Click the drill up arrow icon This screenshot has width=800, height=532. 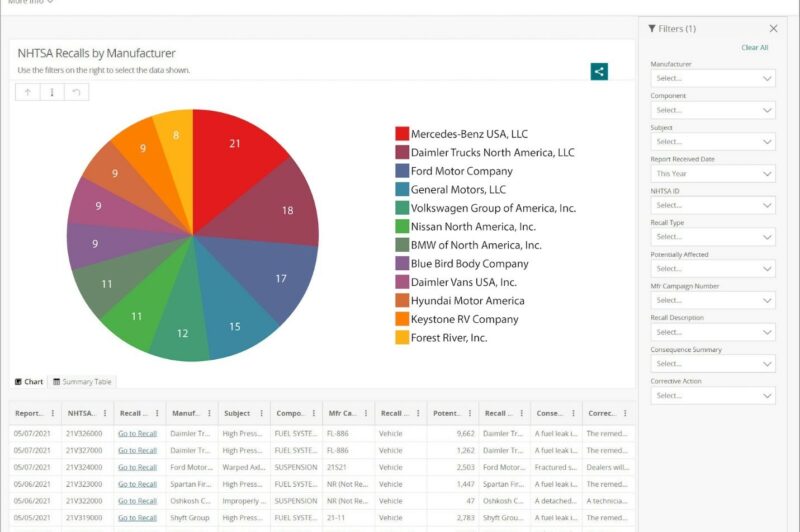pyautogui.click(x=28, y=92)
